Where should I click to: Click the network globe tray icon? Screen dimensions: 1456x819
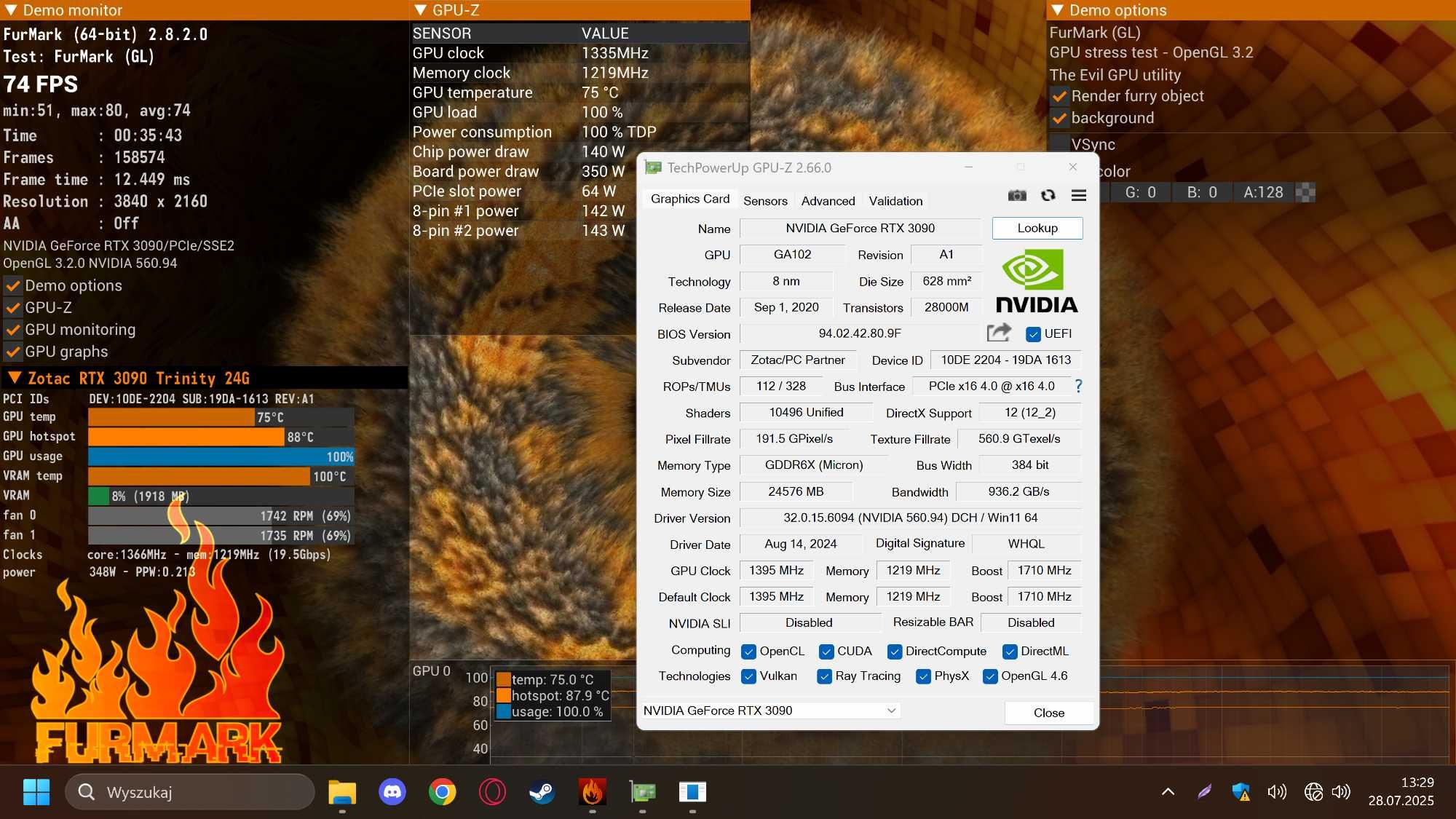pos(1313,791)
